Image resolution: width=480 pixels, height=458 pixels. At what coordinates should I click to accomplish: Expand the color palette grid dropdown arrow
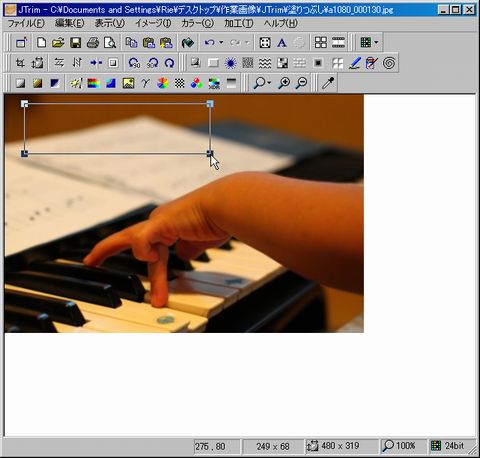click(x=376, y=42)
